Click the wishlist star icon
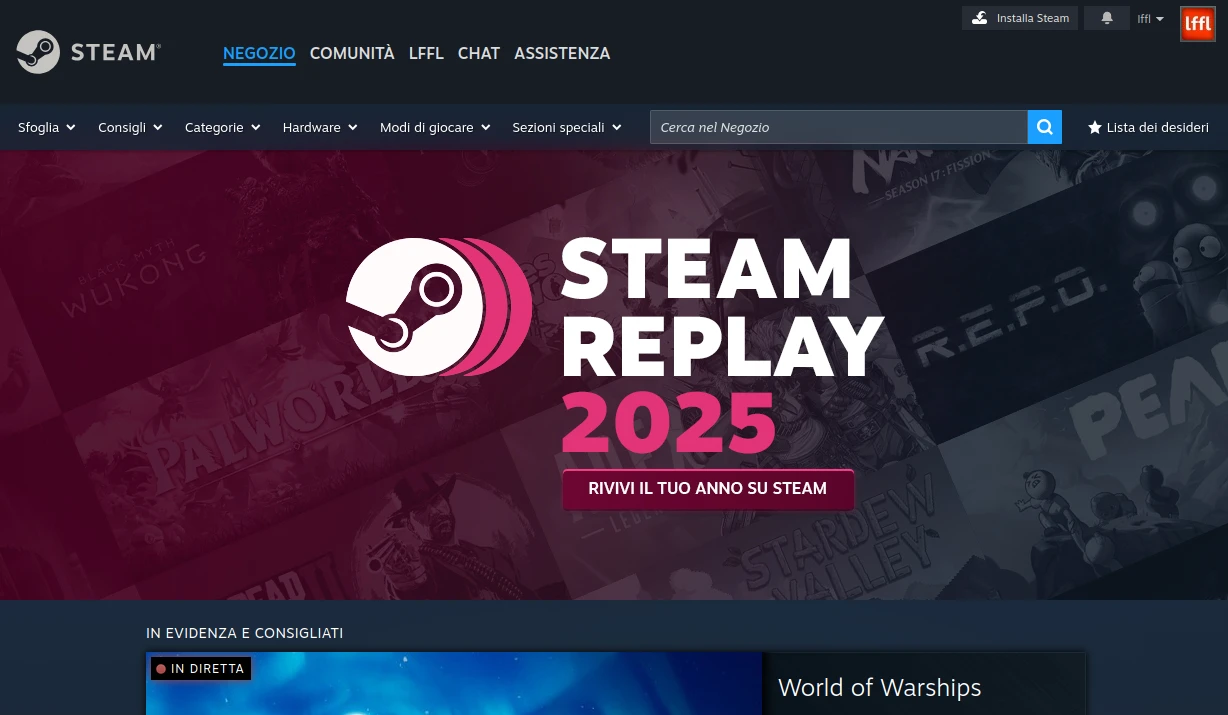This screenshot has width=1228, height=715. tap(1095, 127)
